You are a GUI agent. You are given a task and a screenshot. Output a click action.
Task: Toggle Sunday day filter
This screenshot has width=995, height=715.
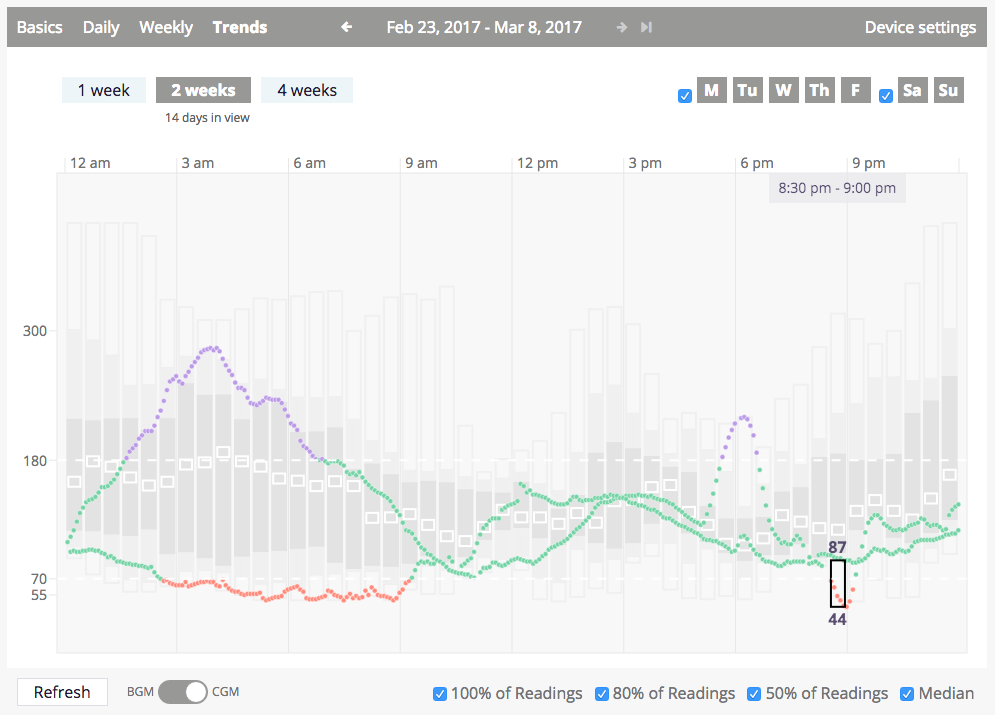tap(949, 90)
